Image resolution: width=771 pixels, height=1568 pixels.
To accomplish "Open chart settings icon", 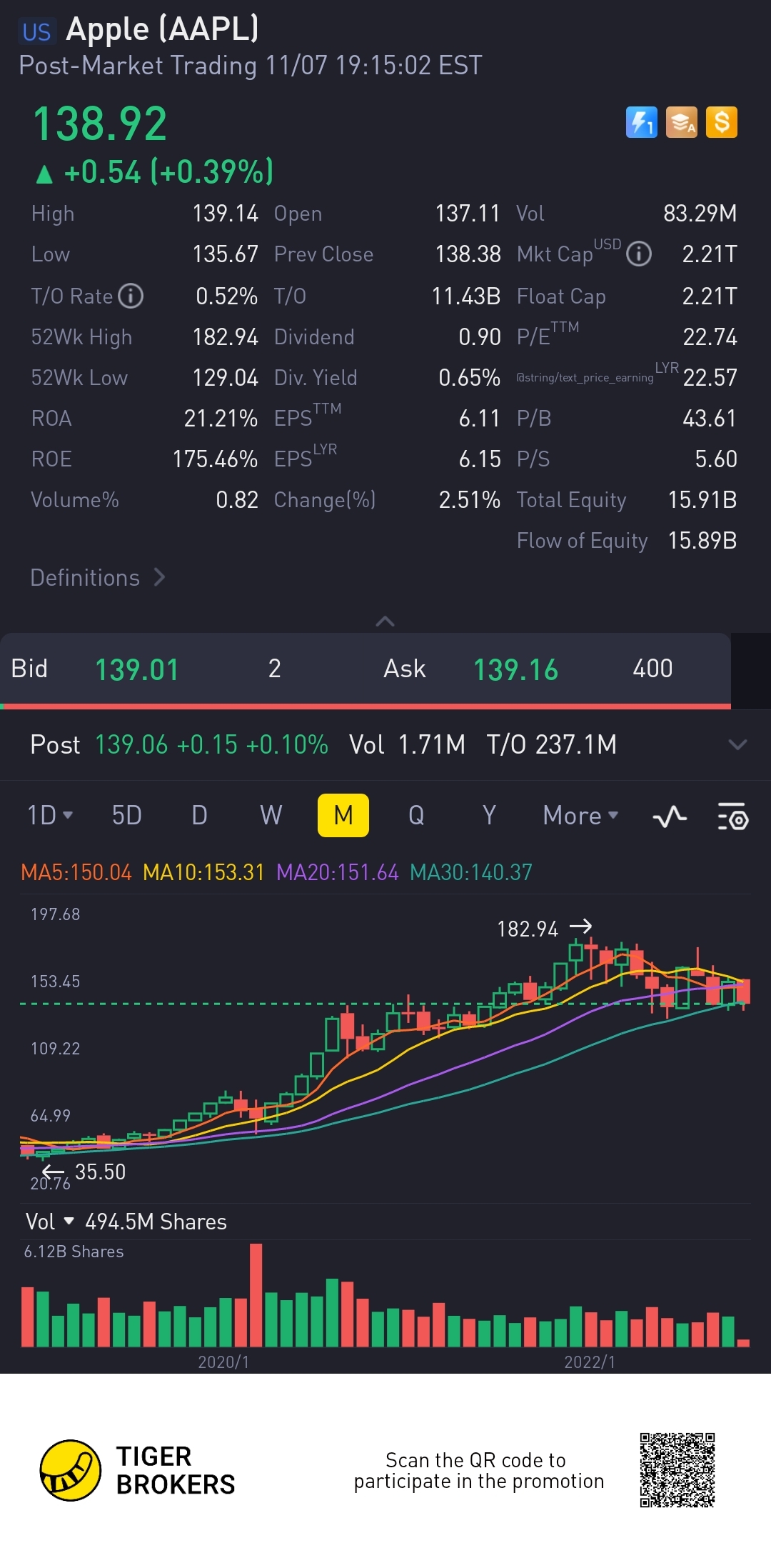I will [x=732, y=816].
